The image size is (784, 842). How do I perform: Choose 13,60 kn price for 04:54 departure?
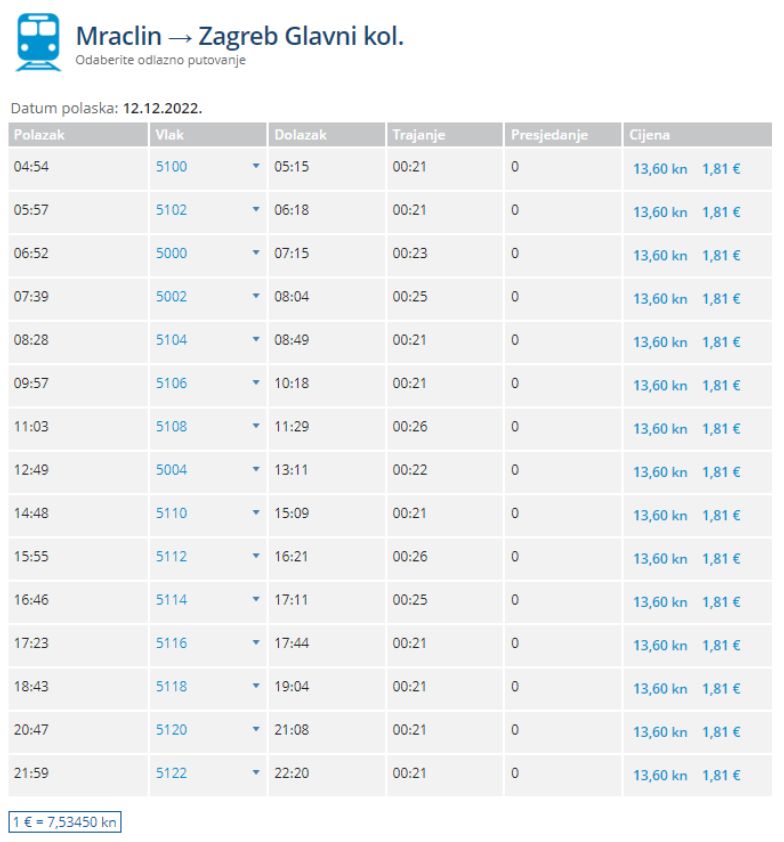click(x=660, y=169)
